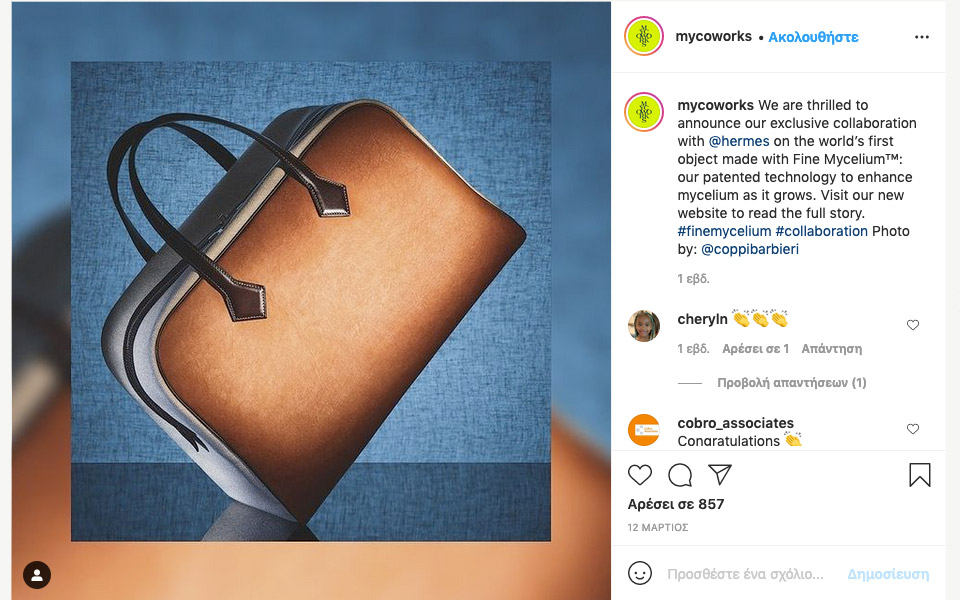Open cobro_associates orange avatar

tap(644, 430)
